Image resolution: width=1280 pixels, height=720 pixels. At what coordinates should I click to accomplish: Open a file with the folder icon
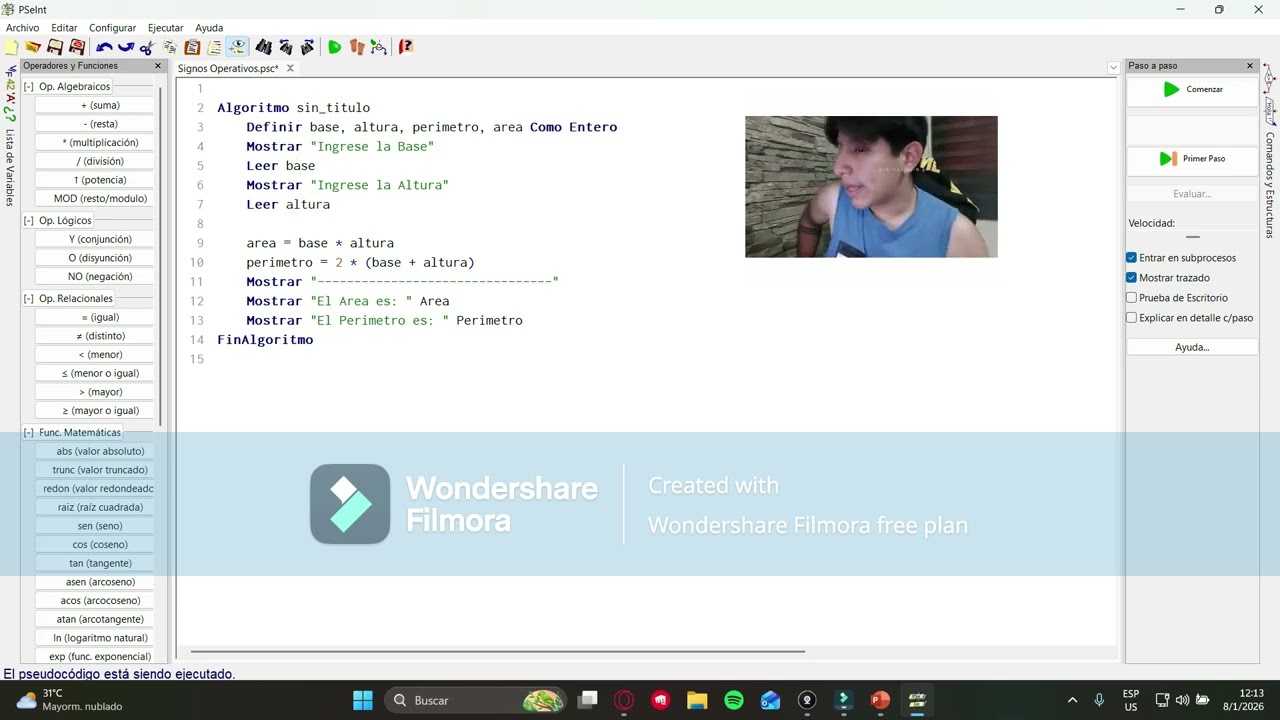coord(33,47)
